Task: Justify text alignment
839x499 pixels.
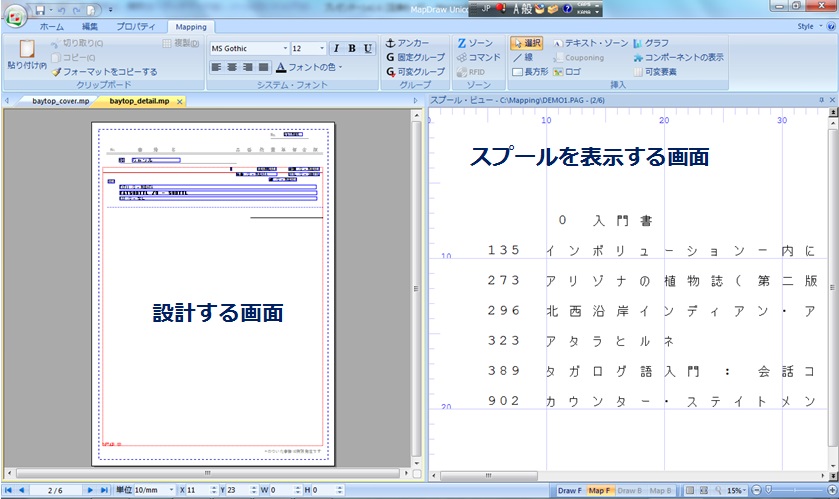Action: [263, 67]
